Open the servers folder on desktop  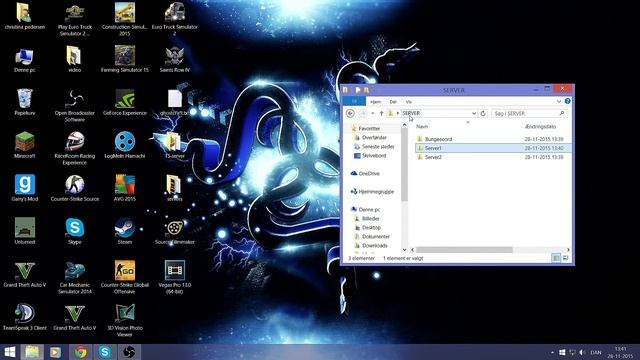tap(174, 188)
